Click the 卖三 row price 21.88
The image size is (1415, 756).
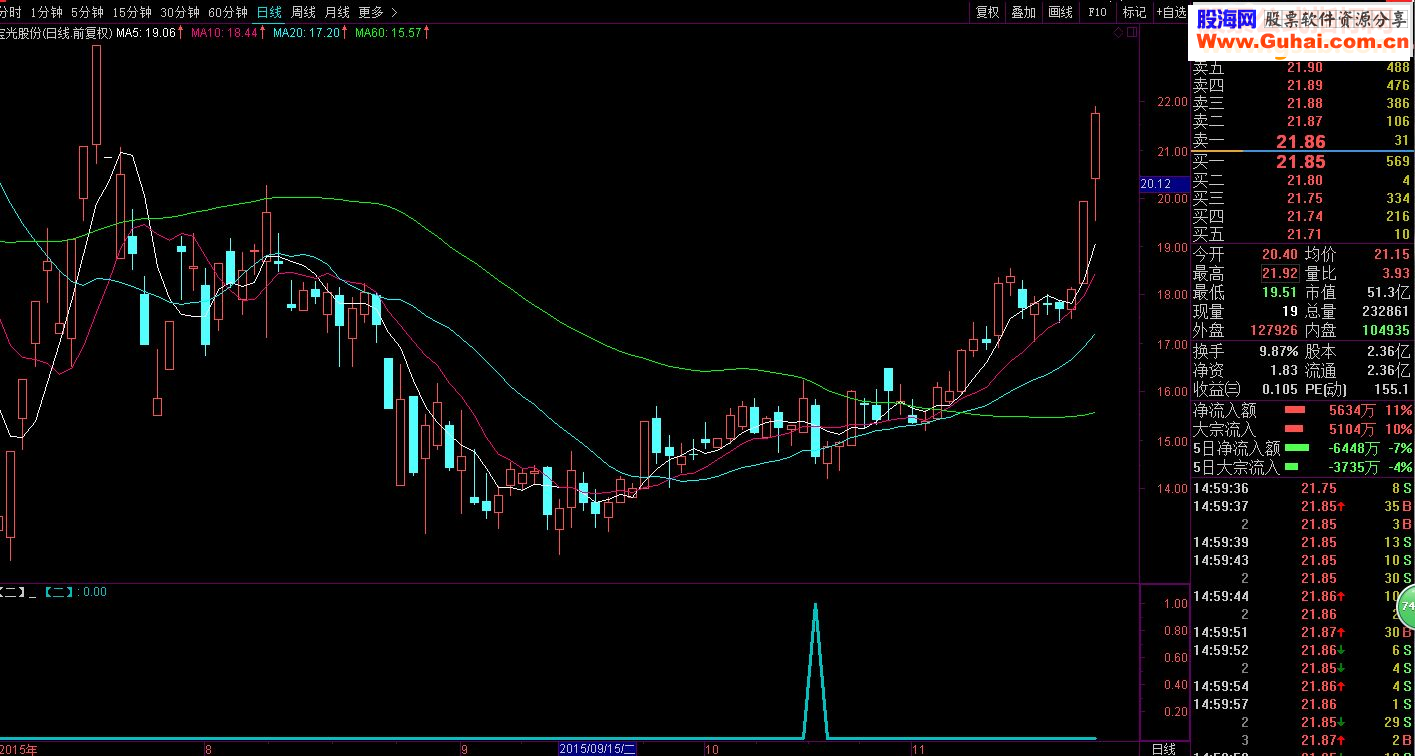1304,104
